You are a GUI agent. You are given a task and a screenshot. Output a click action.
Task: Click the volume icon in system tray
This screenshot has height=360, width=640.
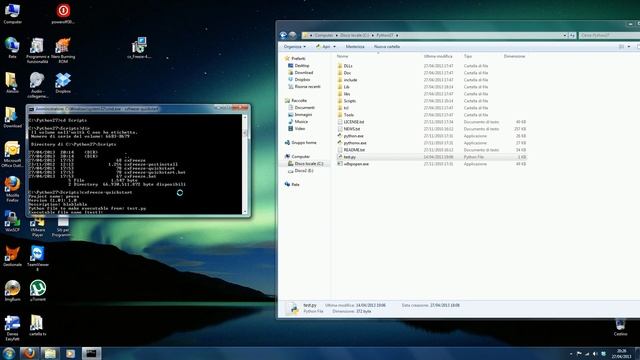(595, 354)
